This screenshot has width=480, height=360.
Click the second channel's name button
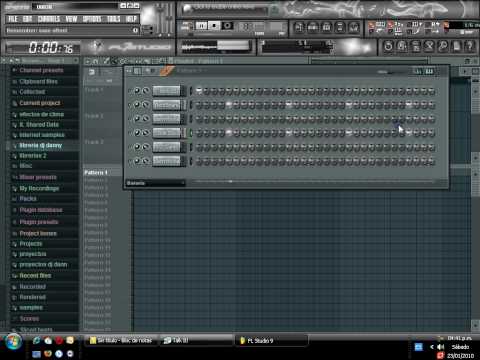tap(167, 105)
